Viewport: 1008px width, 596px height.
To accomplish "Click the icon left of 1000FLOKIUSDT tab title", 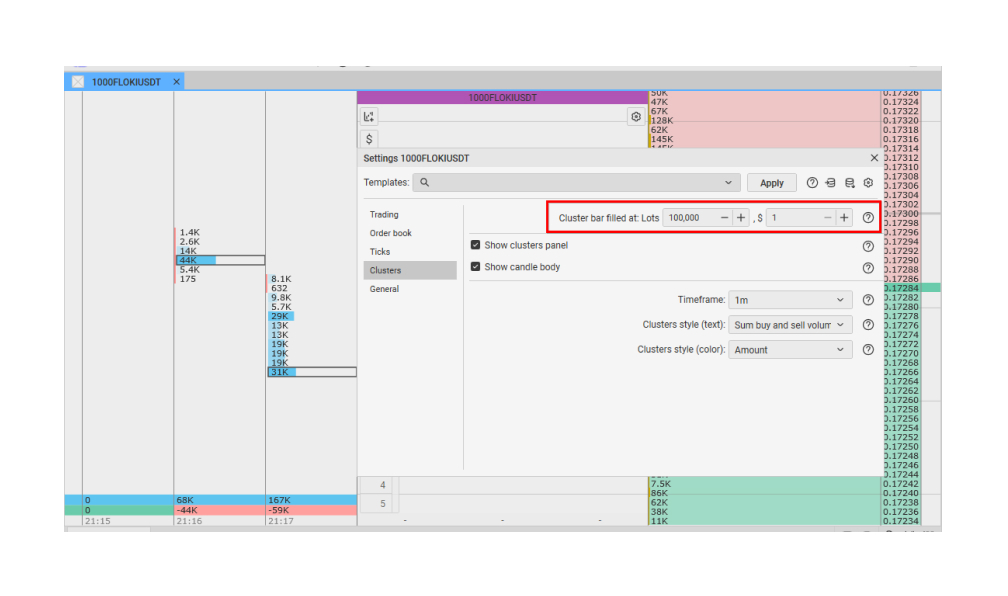I will (78, 82).
